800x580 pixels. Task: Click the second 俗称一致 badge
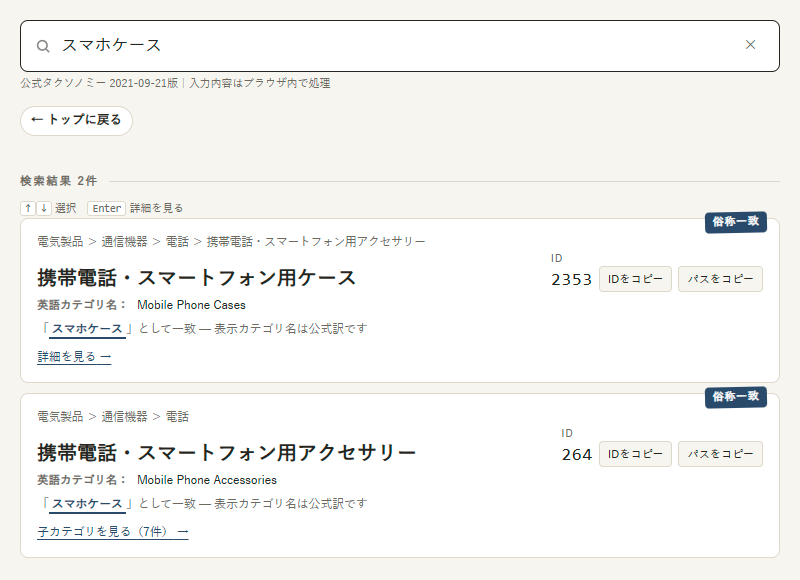pos(736,397)
